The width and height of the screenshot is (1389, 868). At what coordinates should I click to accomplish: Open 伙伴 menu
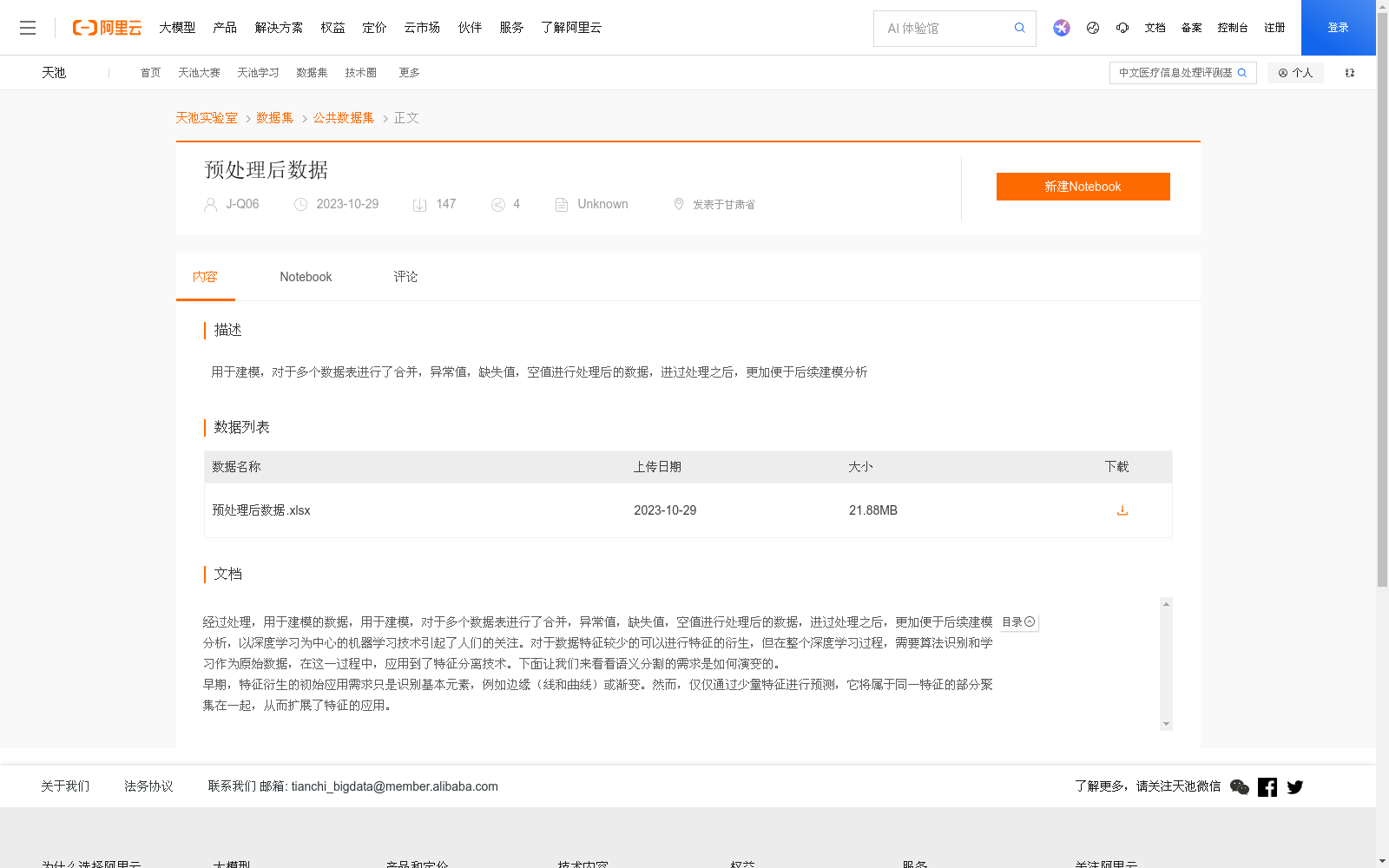click(470, 28)
